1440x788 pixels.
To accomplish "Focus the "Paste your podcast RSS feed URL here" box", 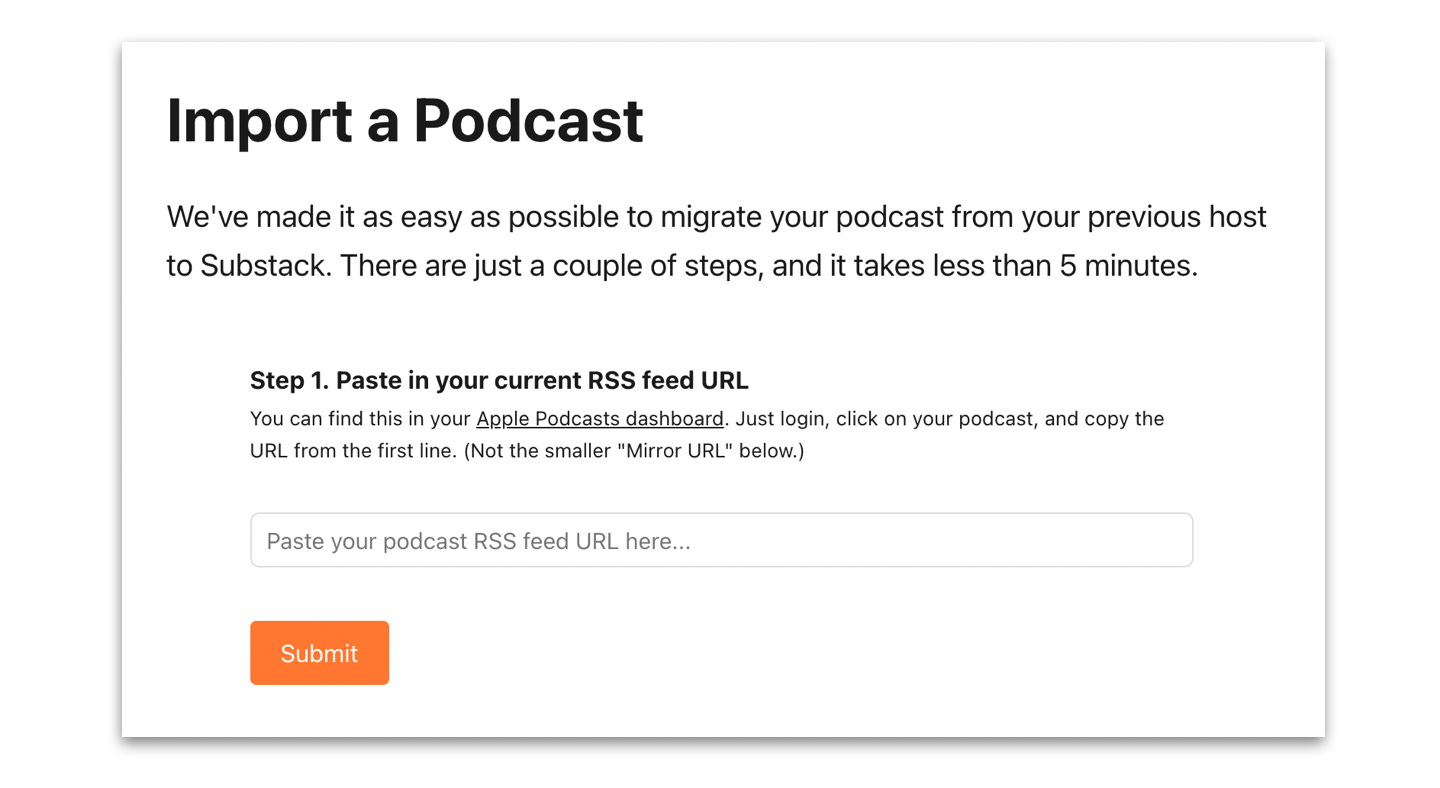I will point(720,539).
